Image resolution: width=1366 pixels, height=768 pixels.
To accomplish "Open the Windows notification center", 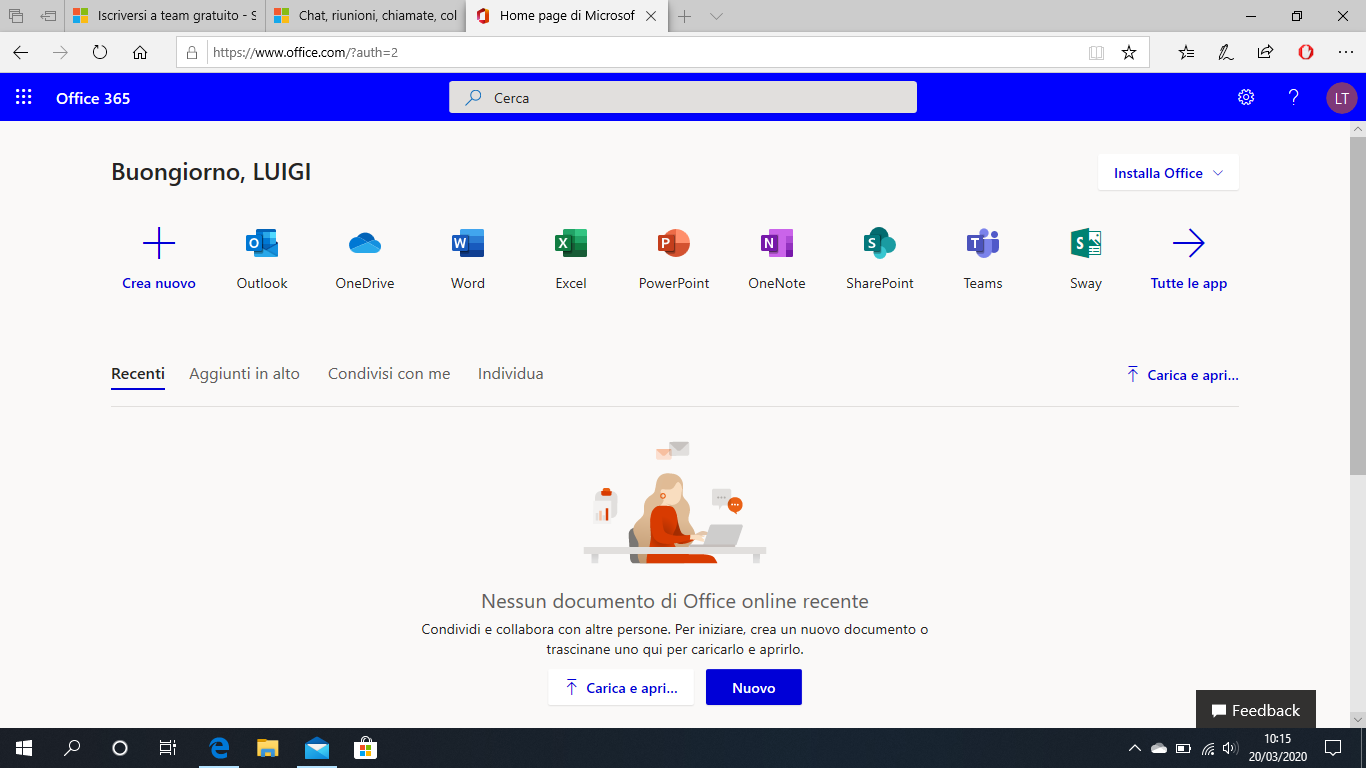I will tap(1333, 748).
